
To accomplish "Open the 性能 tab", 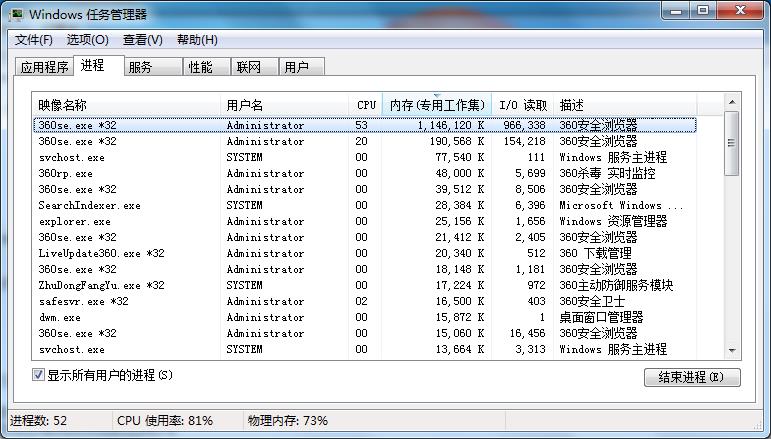I will pos(207,67).
